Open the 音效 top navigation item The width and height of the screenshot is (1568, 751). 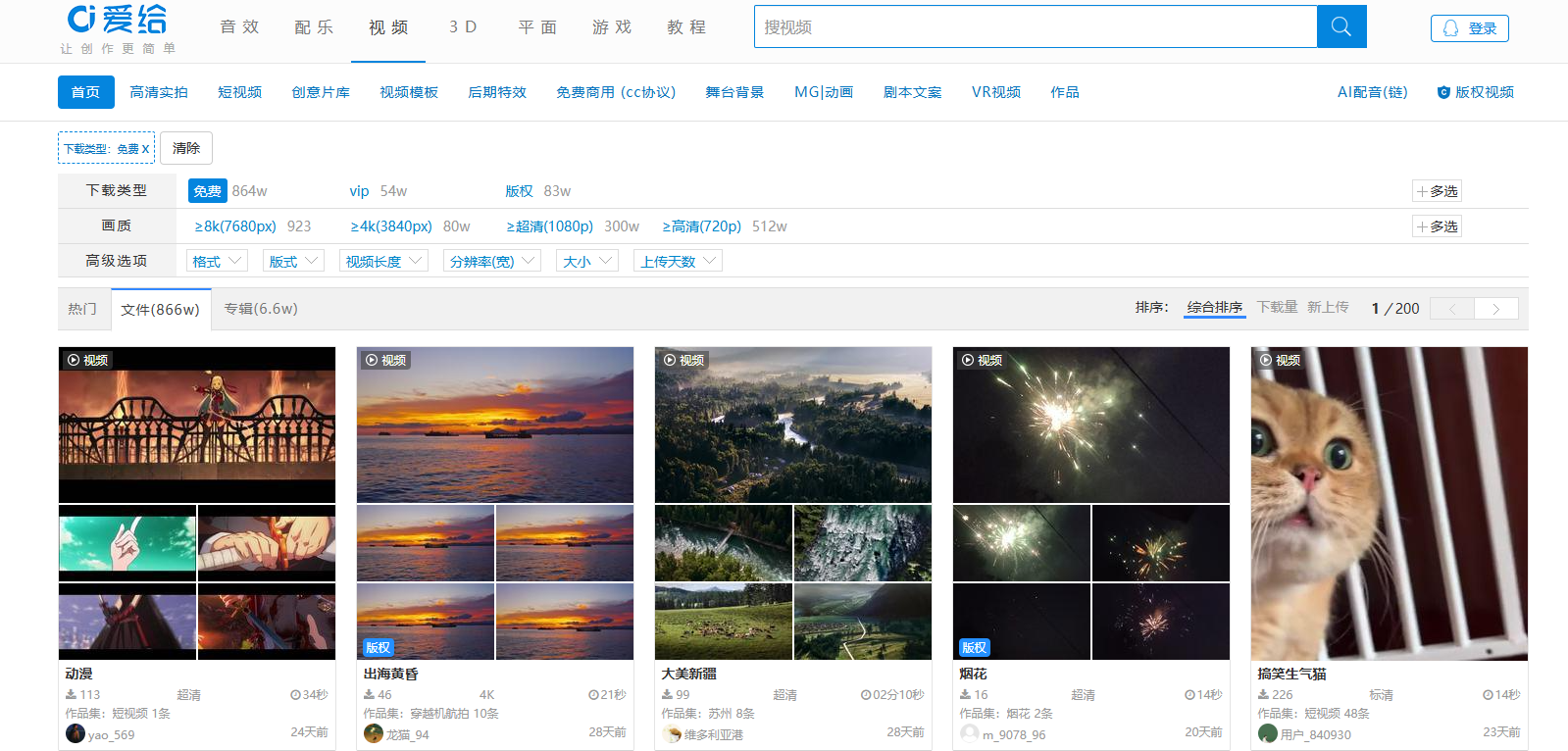point(239,27)
